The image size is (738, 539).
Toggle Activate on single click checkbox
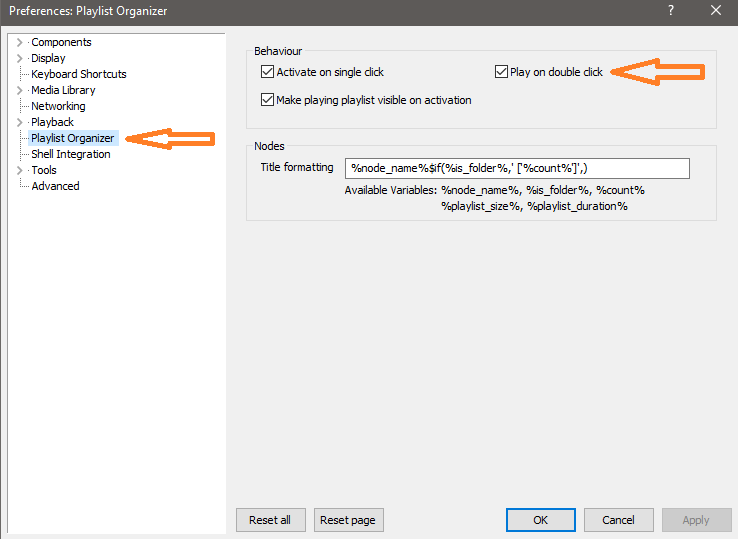point(267,72)
